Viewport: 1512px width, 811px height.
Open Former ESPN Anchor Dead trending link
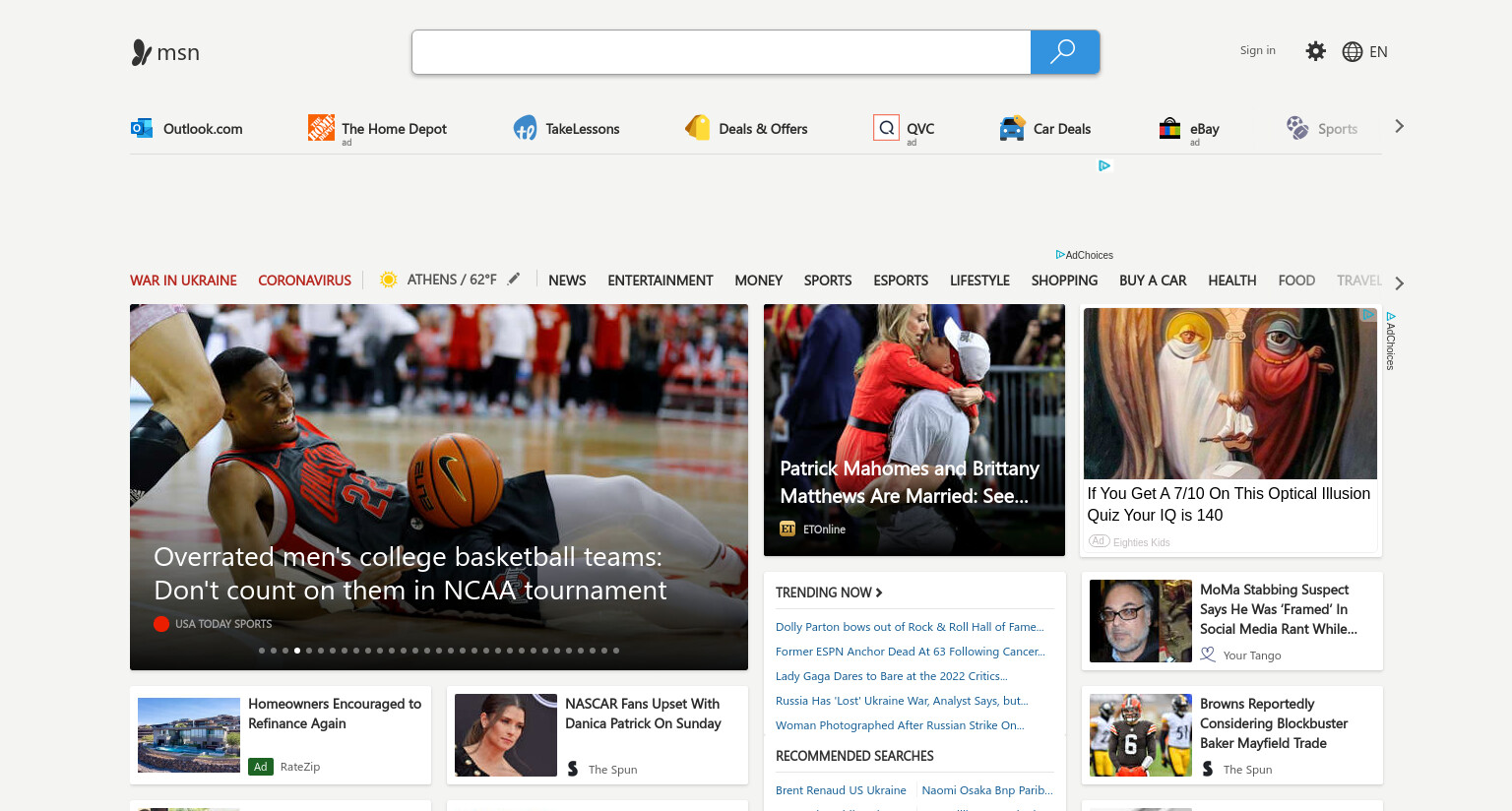tap(911, 652)
